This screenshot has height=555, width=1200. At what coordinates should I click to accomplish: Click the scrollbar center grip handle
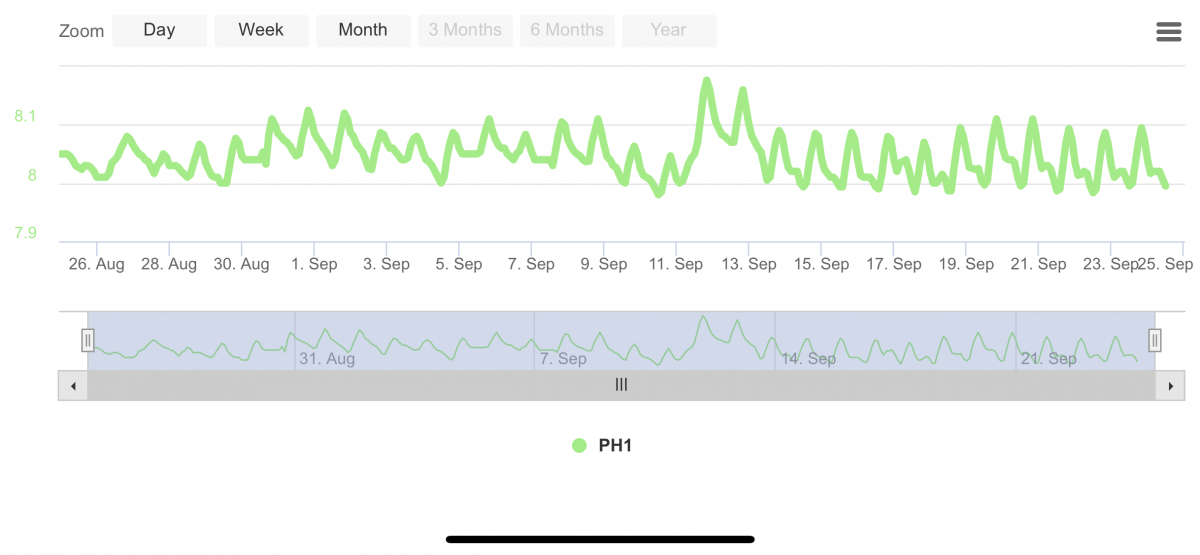coord(621,385)
